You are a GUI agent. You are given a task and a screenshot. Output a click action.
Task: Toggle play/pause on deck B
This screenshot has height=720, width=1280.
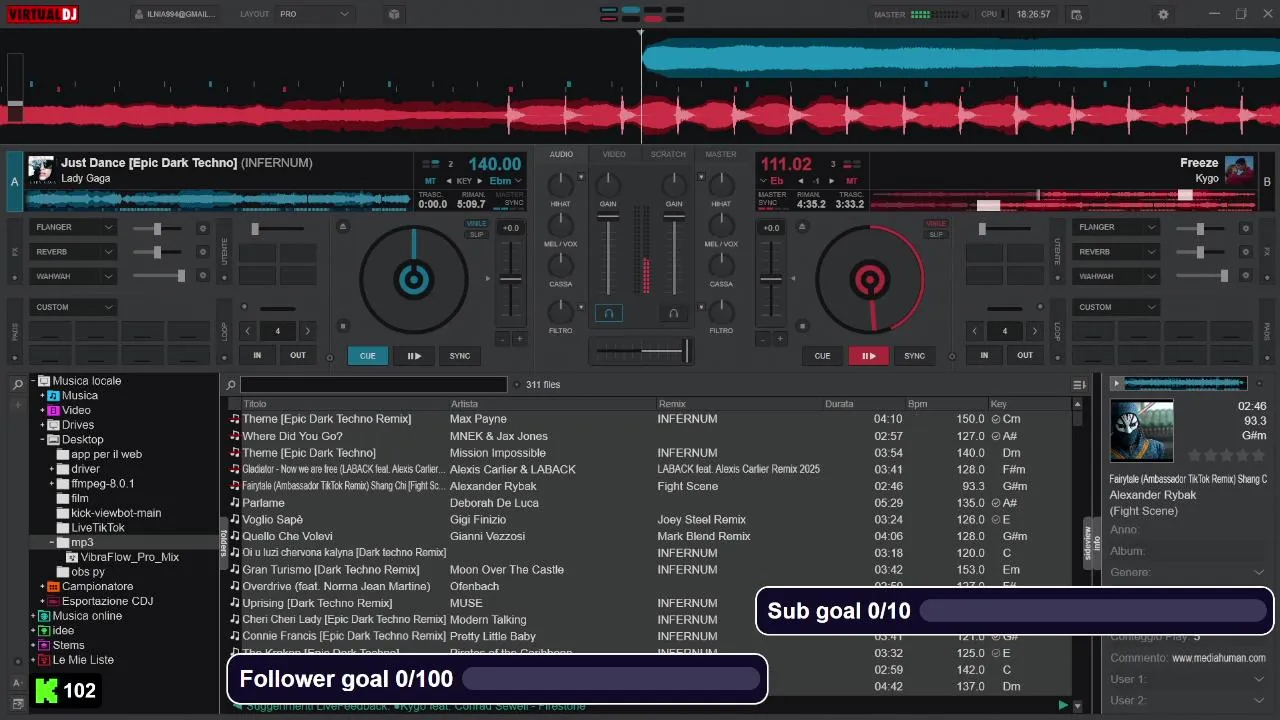869,355
